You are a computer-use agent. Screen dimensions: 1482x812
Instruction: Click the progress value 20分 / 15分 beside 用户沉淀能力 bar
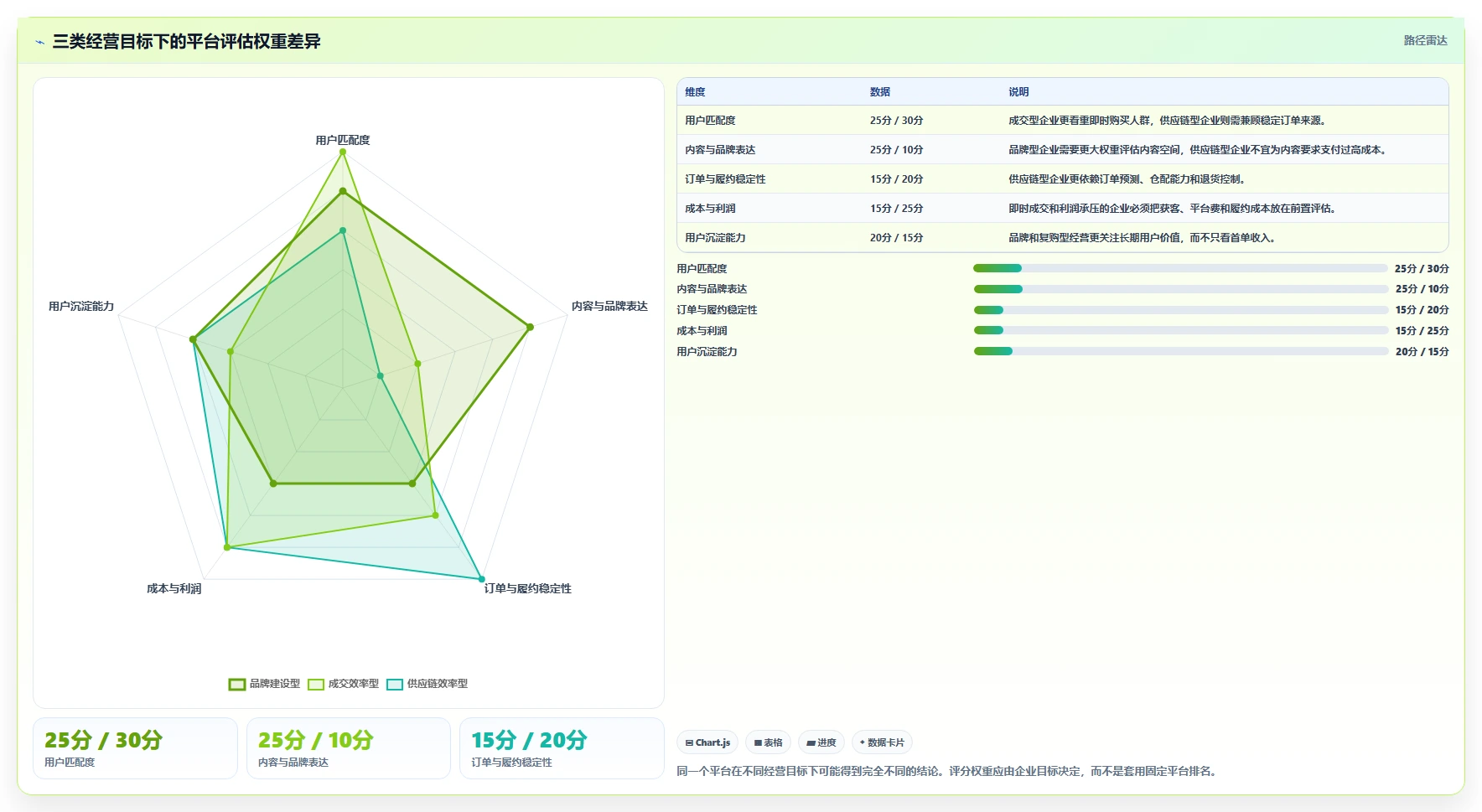click(x=1422, y=352)
